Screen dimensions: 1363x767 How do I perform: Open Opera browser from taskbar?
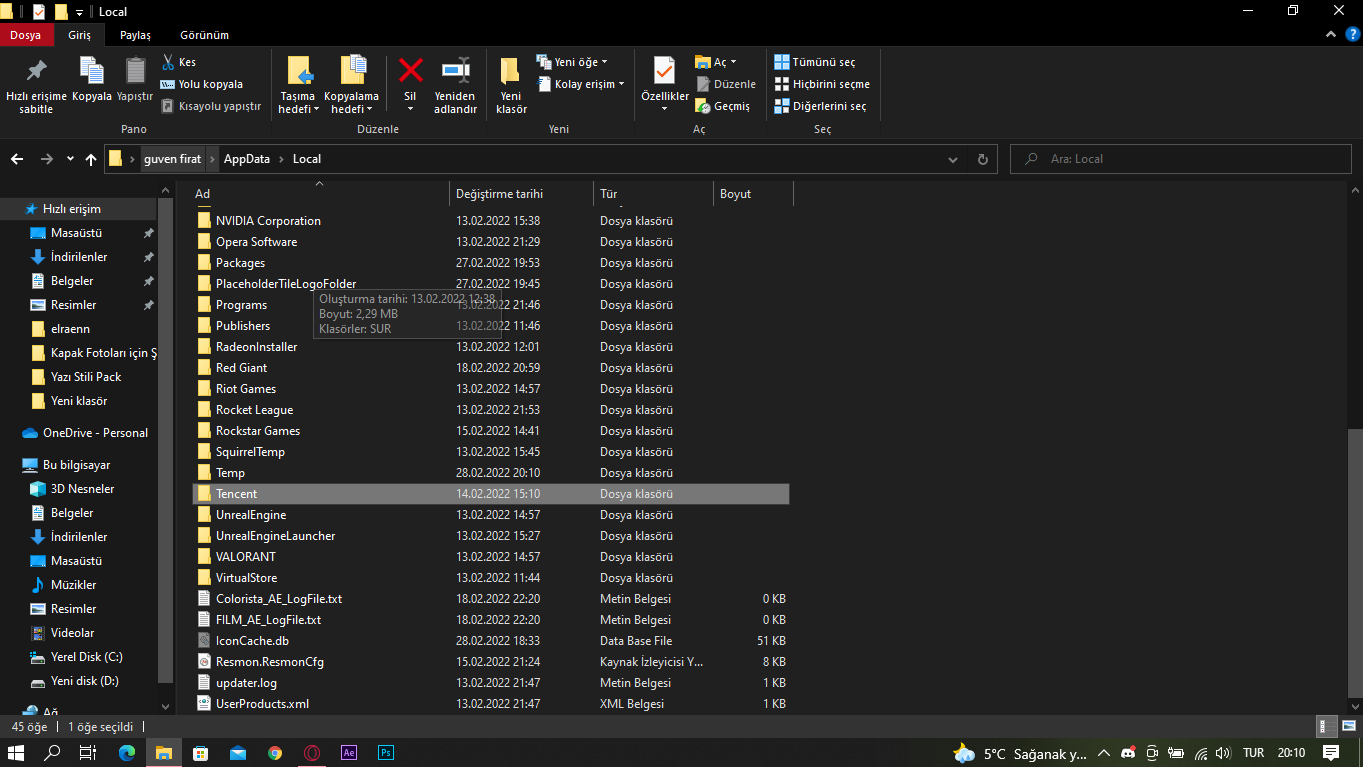pos(312,752)
